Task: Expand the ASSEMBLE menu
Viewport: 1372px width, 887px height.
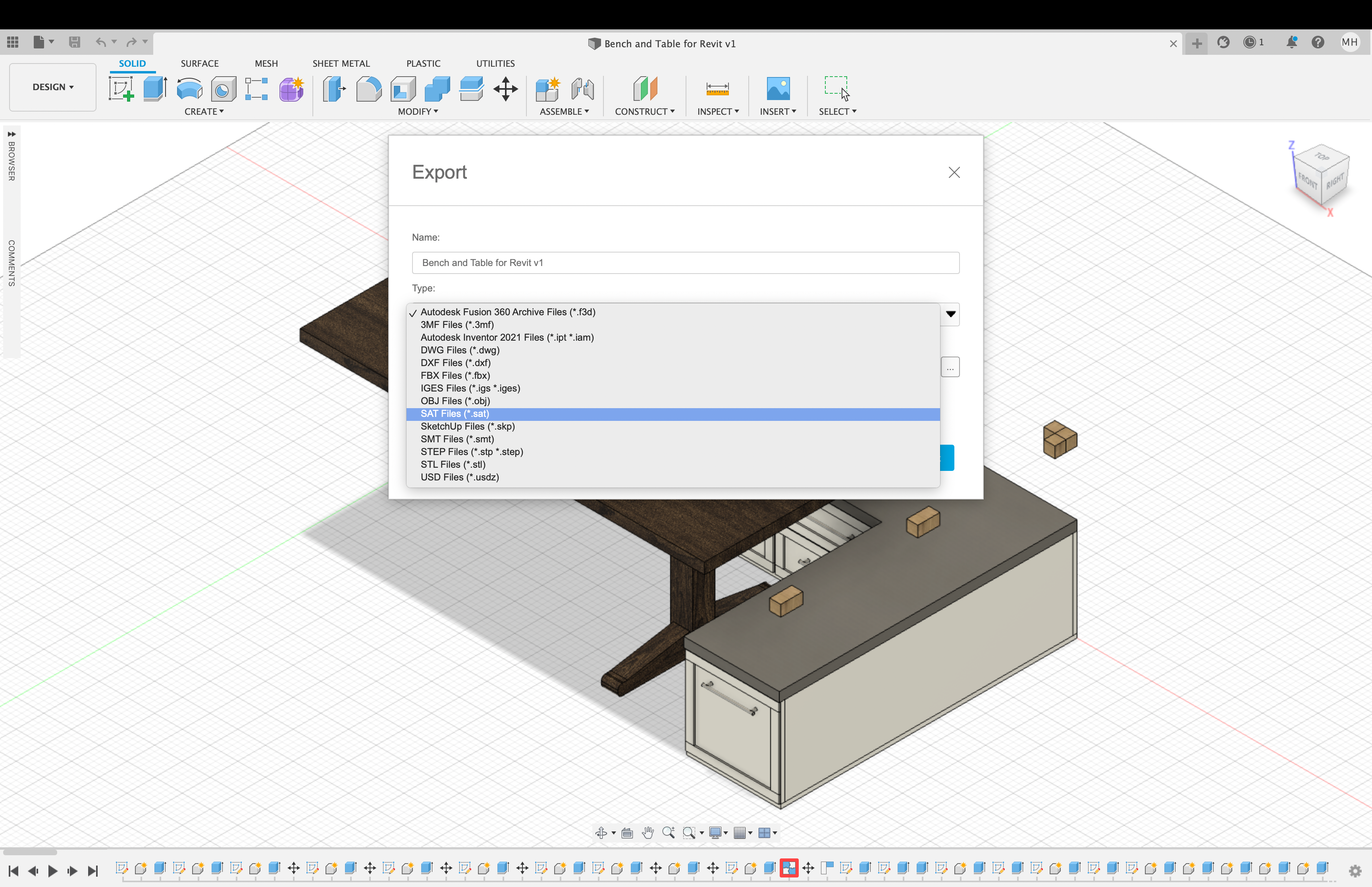Action: [563, 111]
